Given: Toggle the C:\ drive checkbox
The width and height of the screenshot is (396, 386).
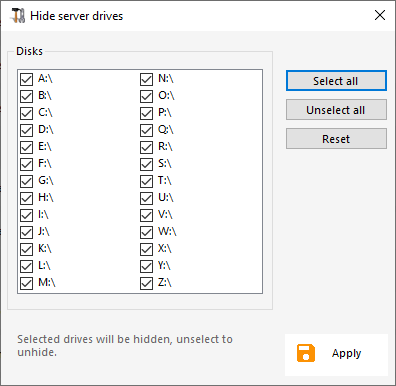Looking at the screenshot, I should (x=26, y=113).
